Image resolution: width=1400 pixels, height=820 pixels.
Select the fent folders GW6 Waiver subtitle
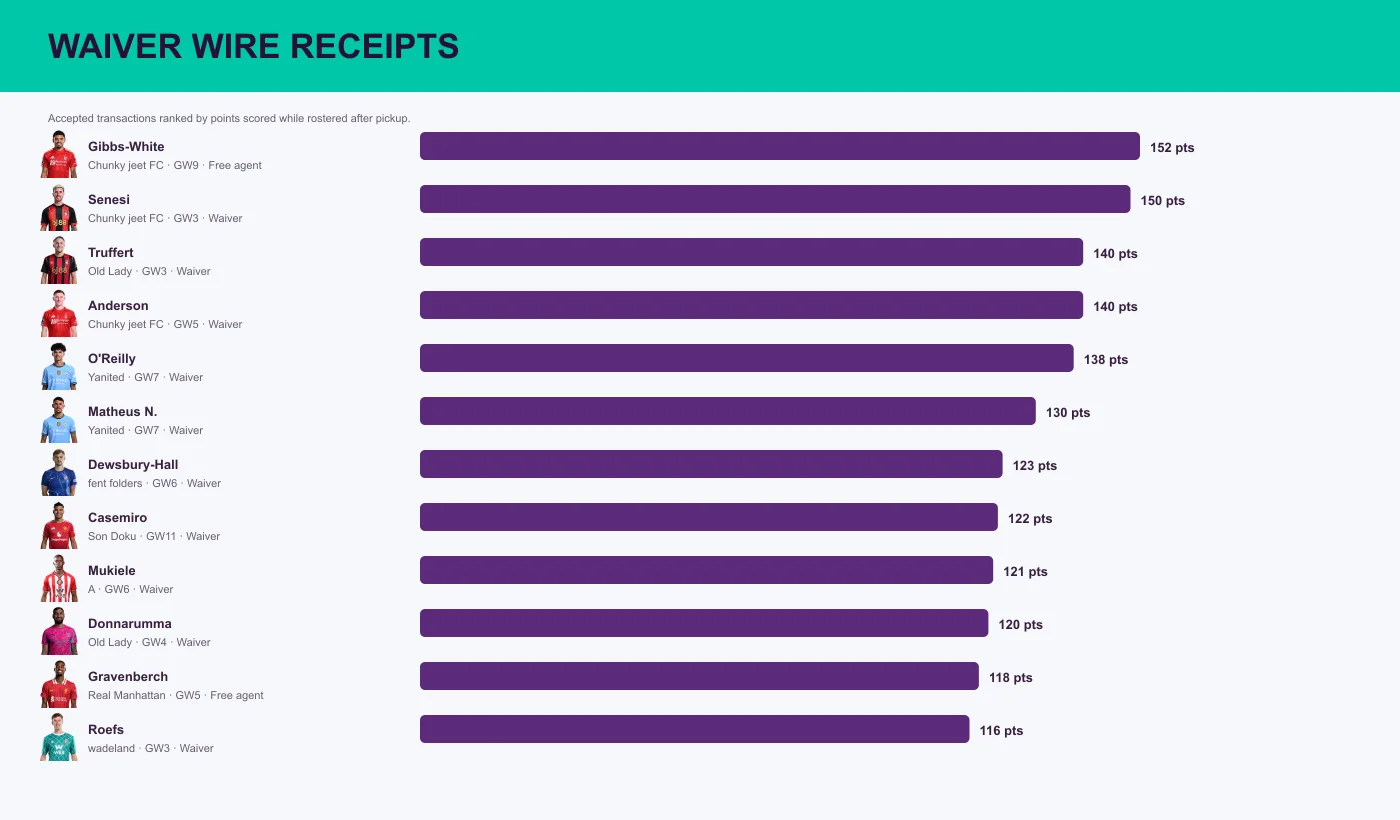click(154, 483)
